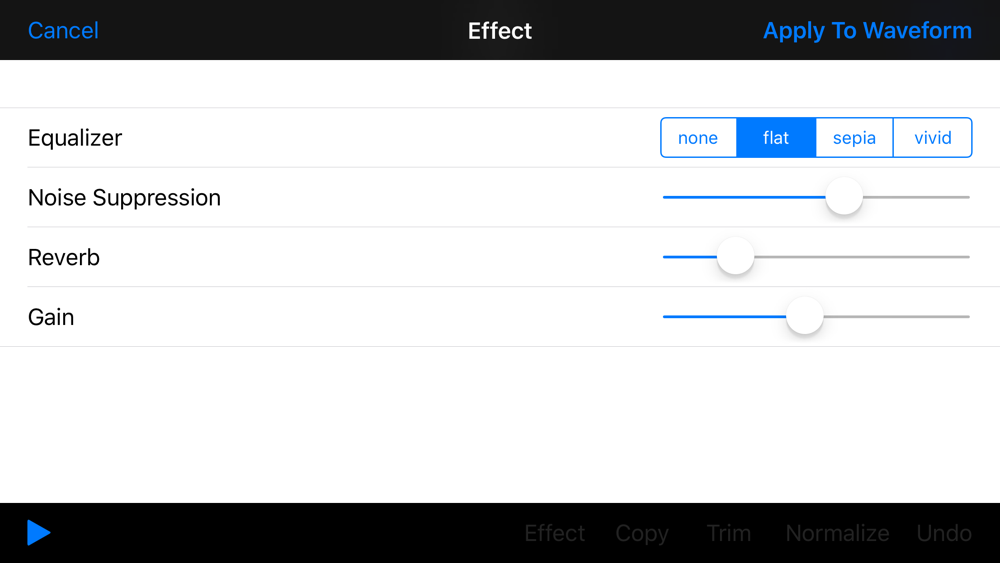The height and width of the screenshot is (563, 1000).
Task: Click the left end of the Noise Suppression track
Action: coord(666,197)
